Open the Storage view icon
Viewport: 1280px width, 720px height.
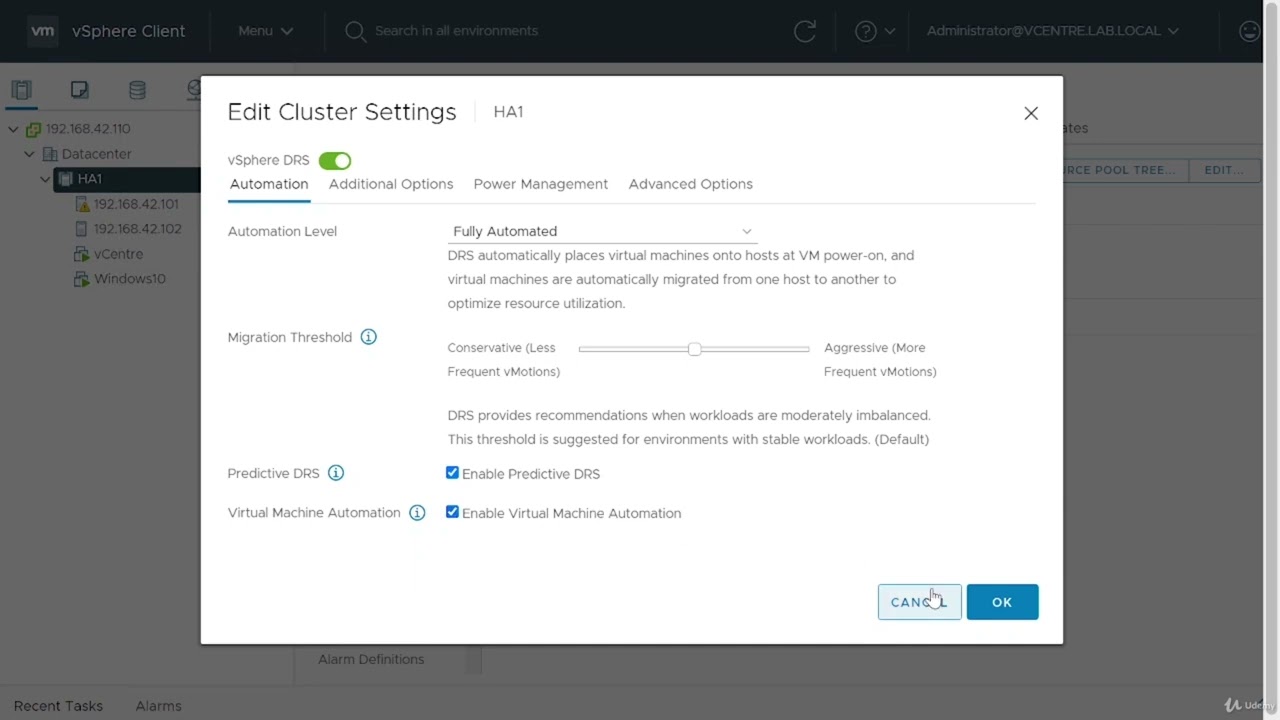(137, 90)
